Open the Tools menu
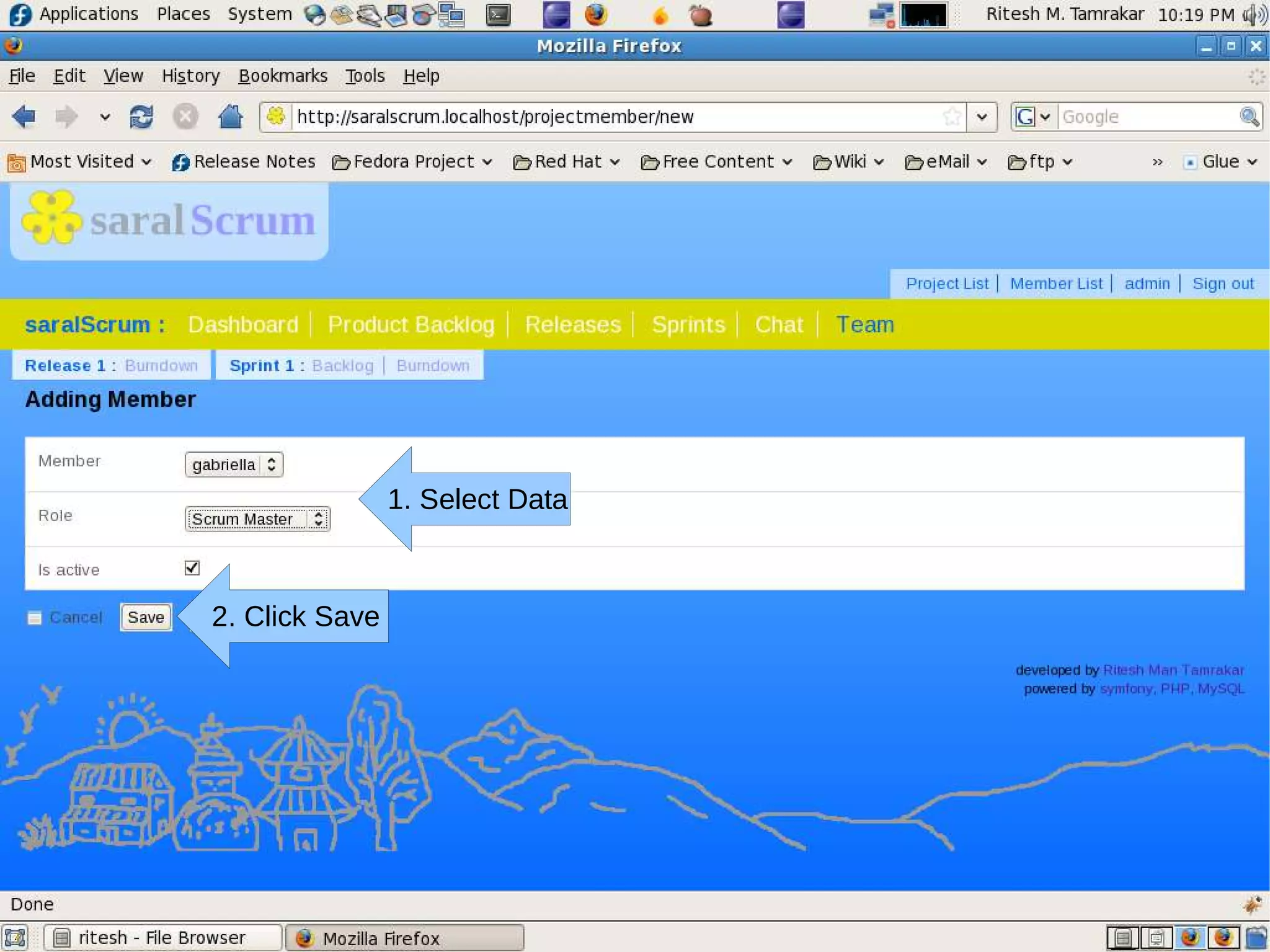 pos(365,76)
